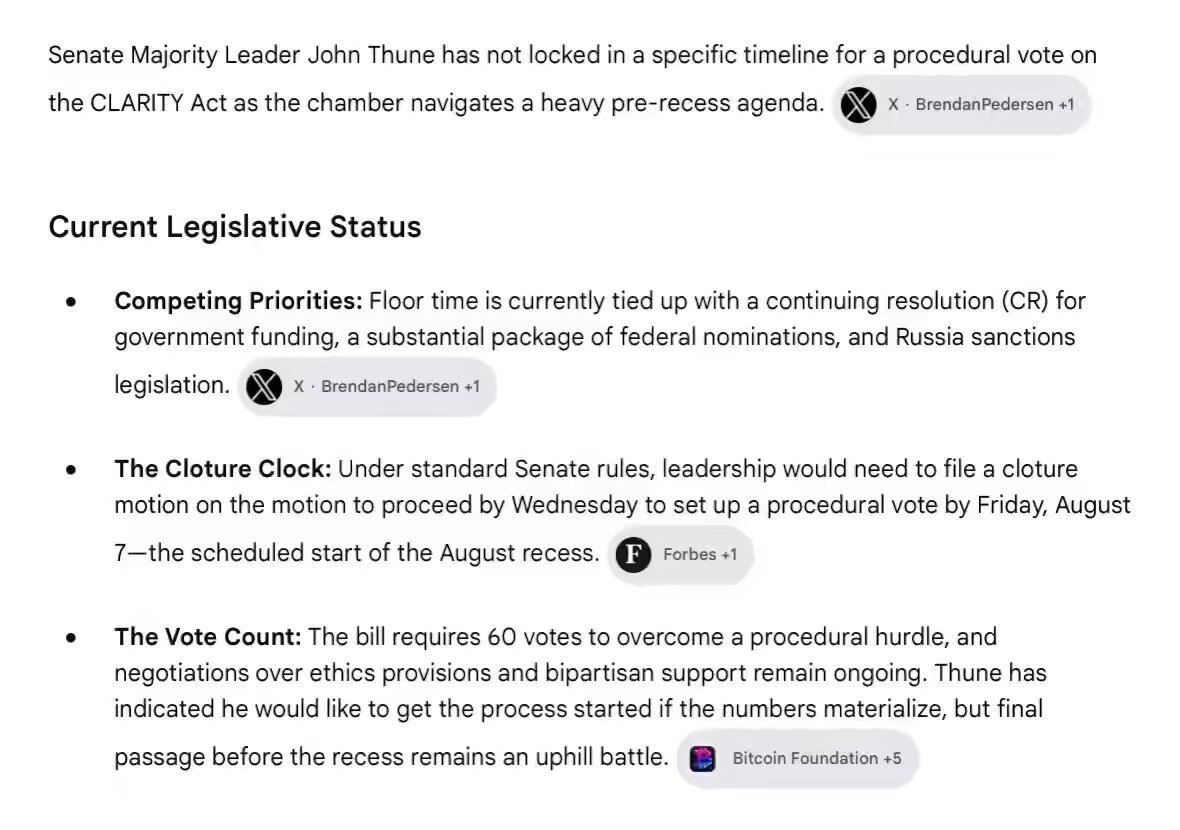Image resolution: width=1180 pixels, height=830 pixels.
Task: Click the bullet point before Competing Priorities
Action: (x=71, y=303)
